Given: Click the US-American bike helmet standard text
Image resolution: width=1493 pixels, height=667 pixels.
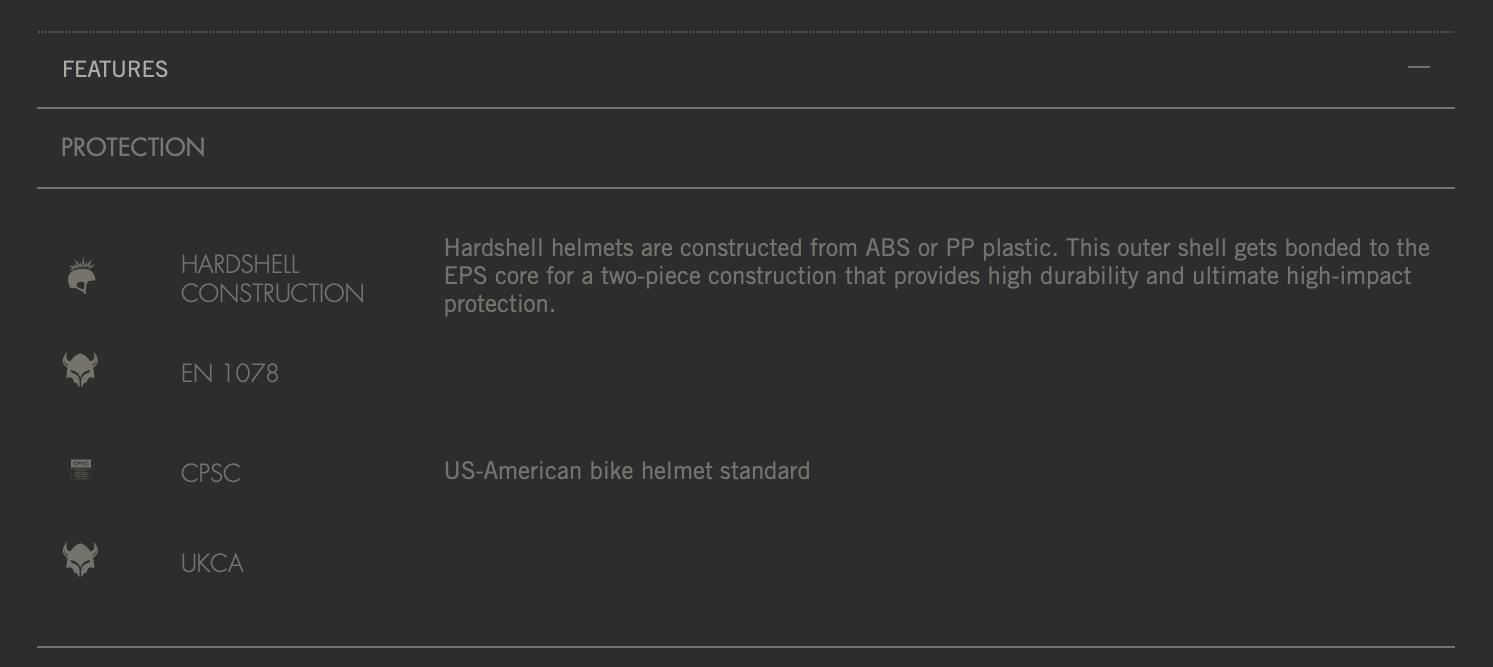Looking at the screenshot, I should (x=627, y=471).
